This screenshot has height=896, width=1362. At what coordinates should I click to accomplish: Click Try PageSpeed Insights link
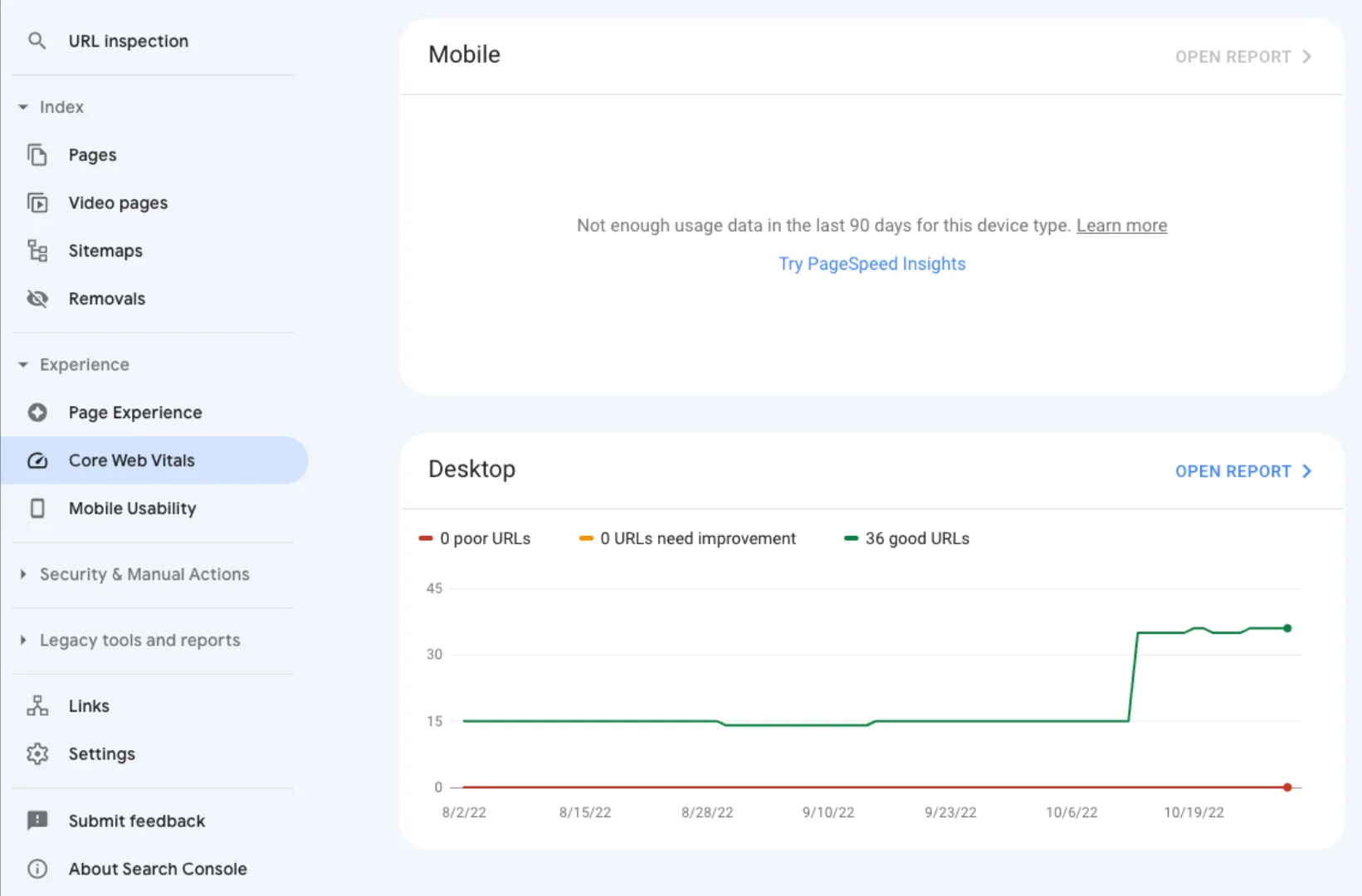click(x=871, y=264)
